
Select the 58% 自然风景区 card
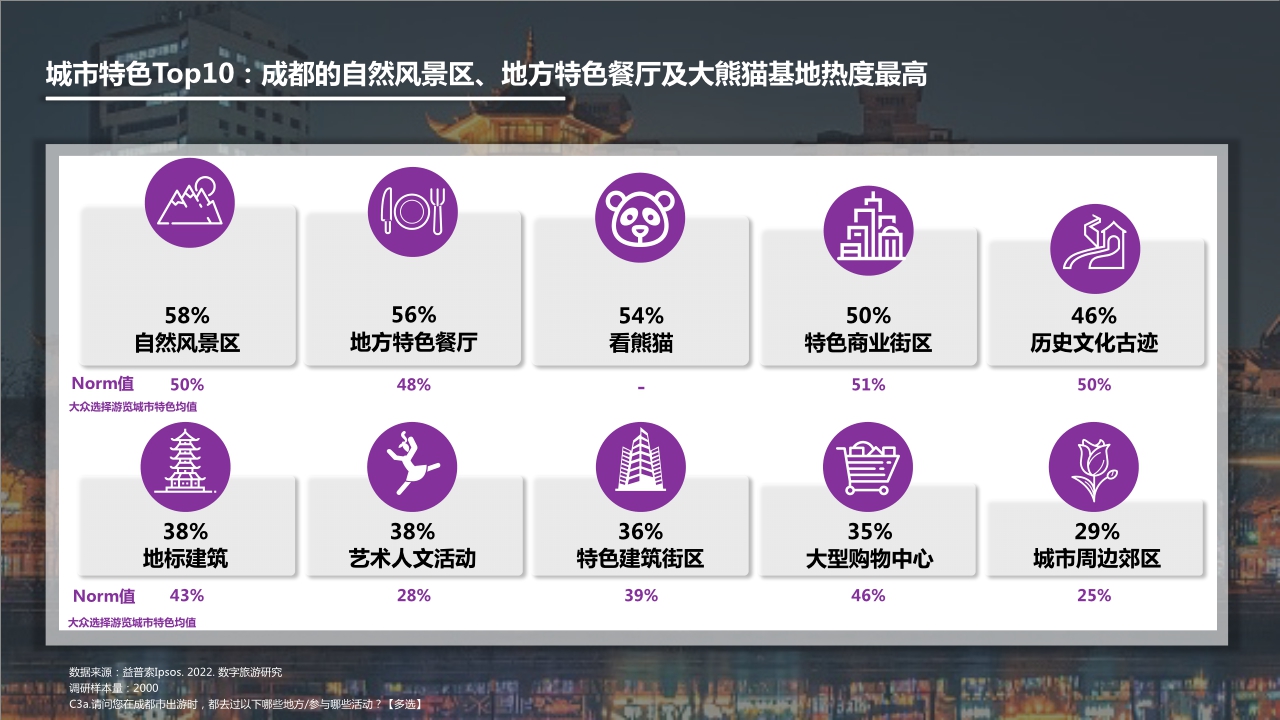point(188,300)
